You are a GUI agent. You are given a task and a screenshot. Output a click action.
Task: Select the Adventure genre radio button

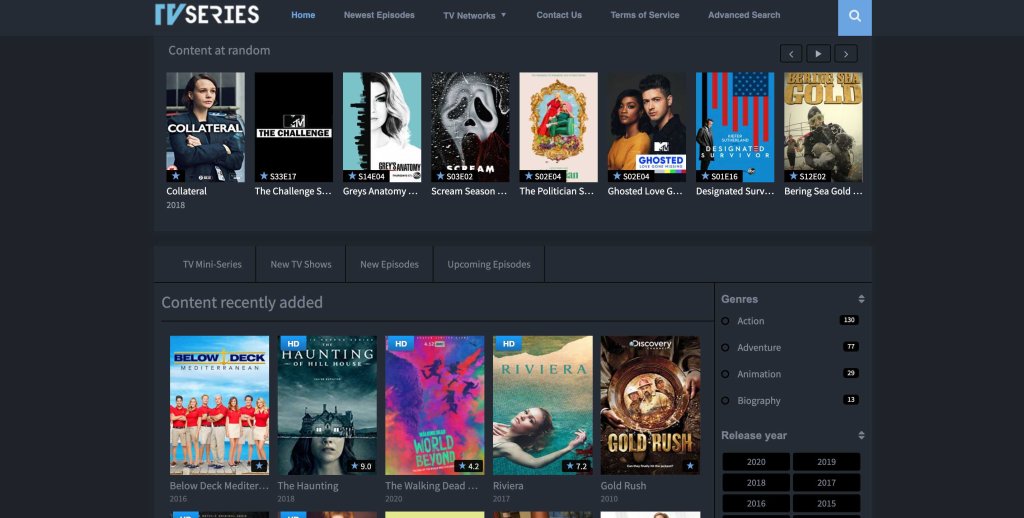click(x=725, y=348)
